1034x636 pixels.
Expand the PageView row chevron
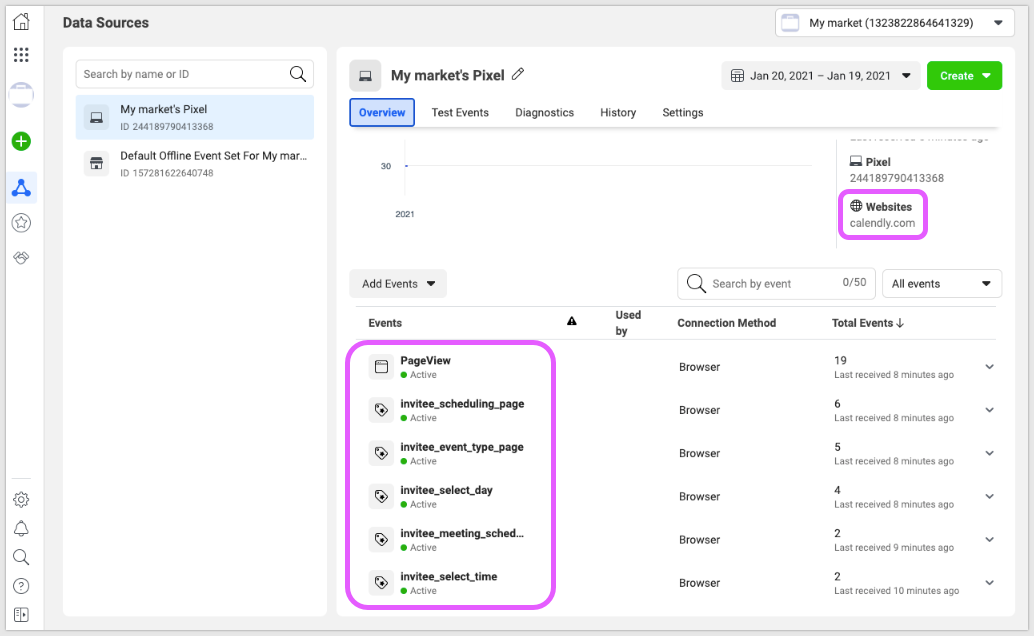[x=989, y=367]
